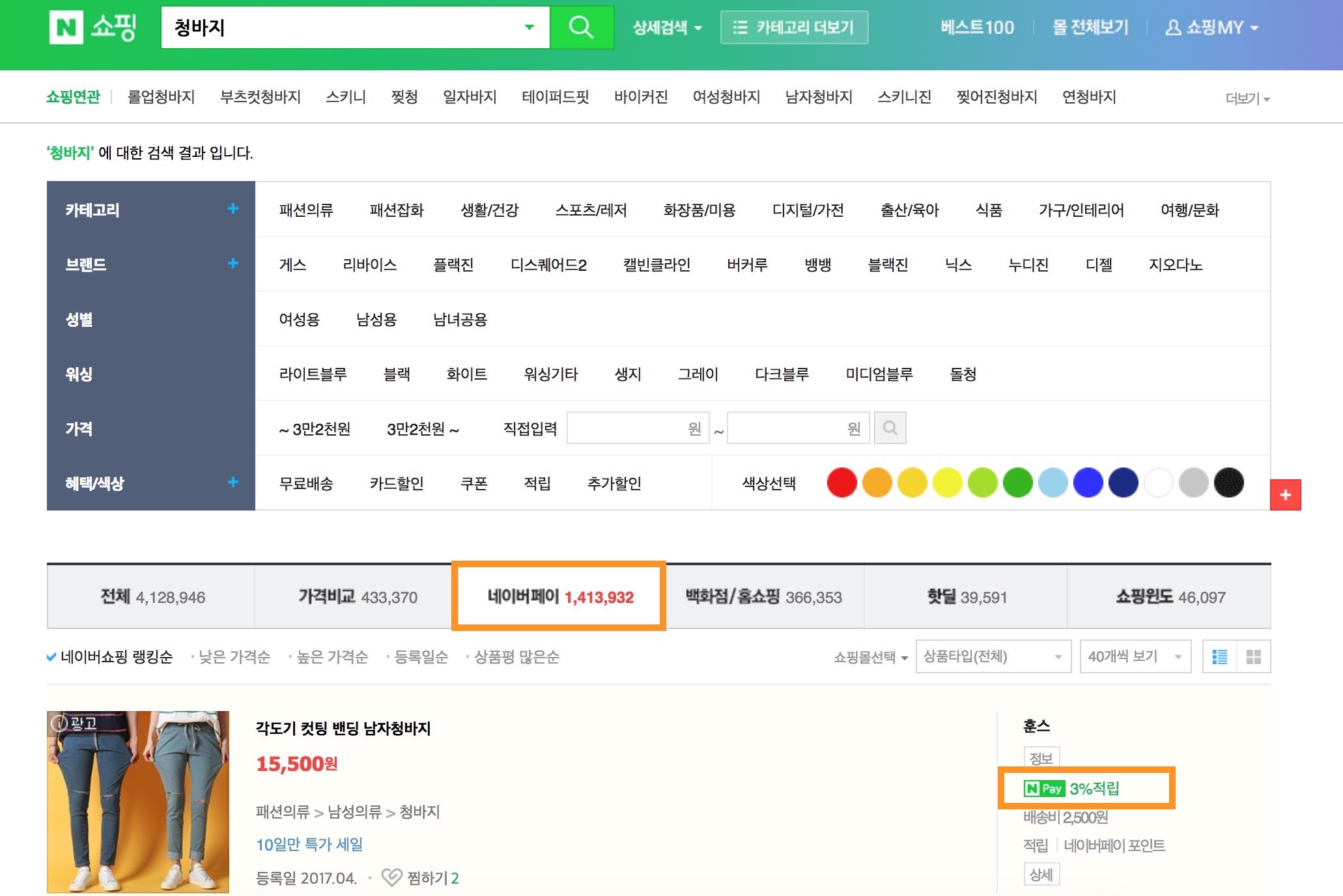Image resolution: width=1343 pixels, height=896 pixels.
Task: Open the 쇼핑몰선택 dropdown
Action: (870, 657)
